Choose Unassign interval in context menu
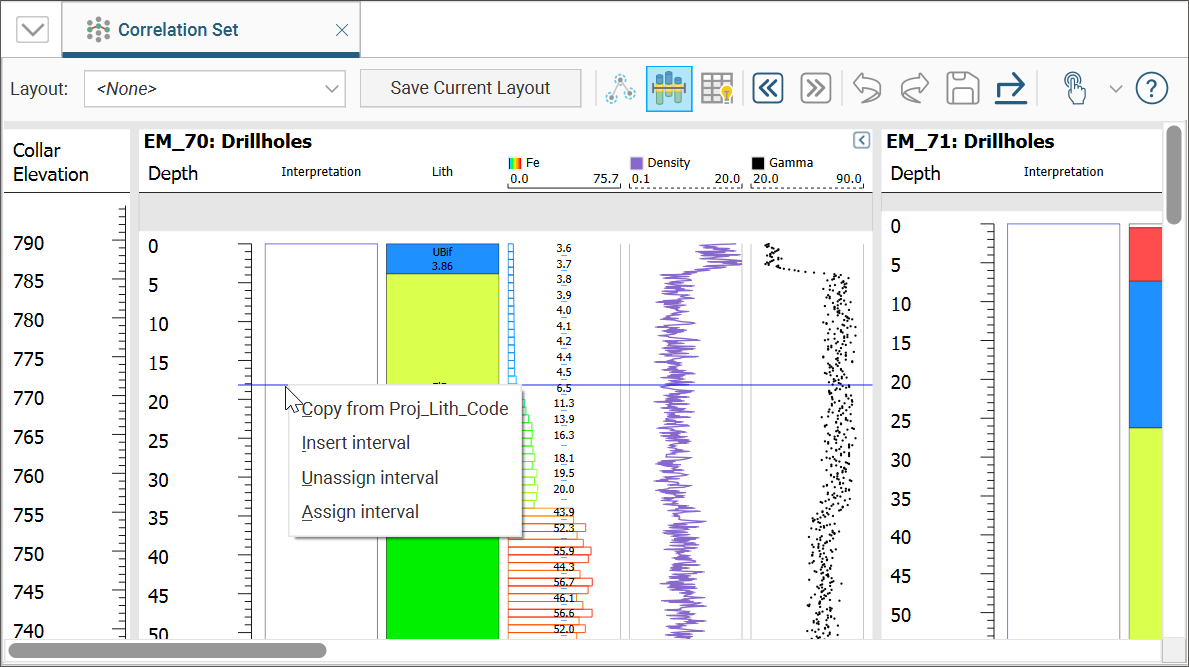1189x667 pixels. click(x=370, y=478)
